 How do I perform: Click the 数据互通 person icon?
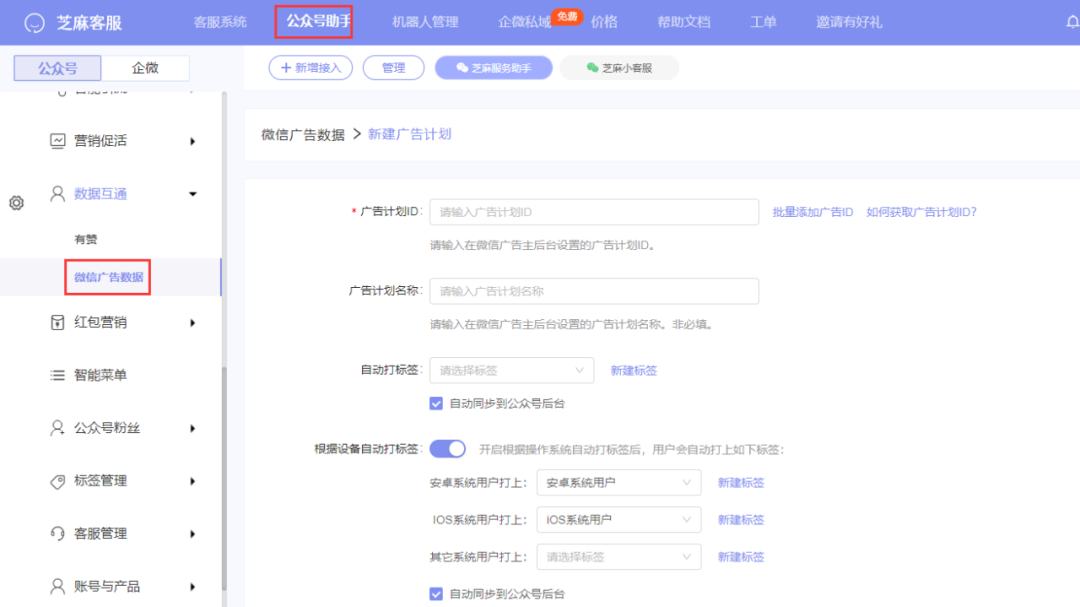tap(57, 194)
